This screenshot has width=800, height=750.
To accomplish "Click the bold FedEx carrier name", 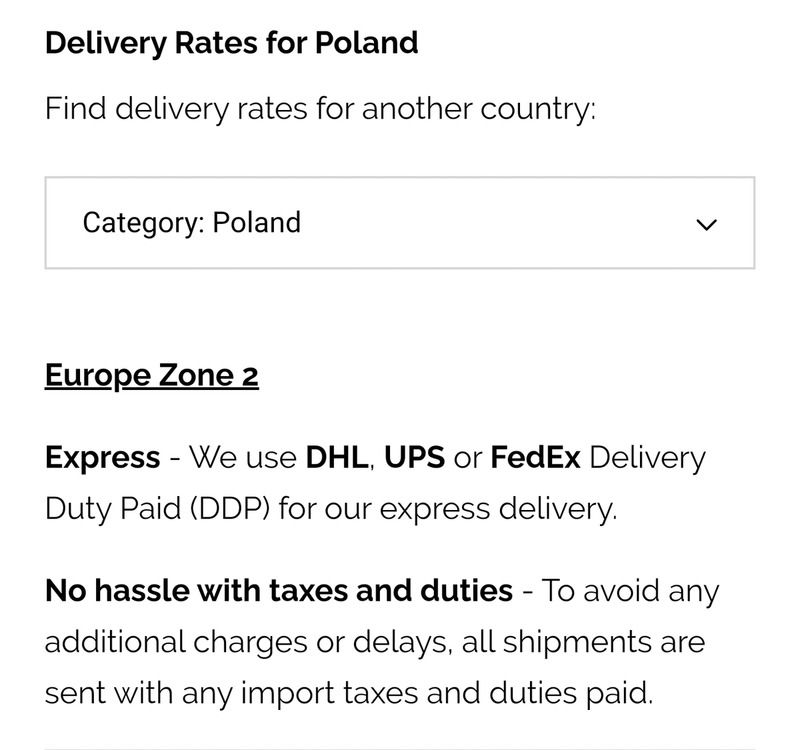I will tap(534, 458).
